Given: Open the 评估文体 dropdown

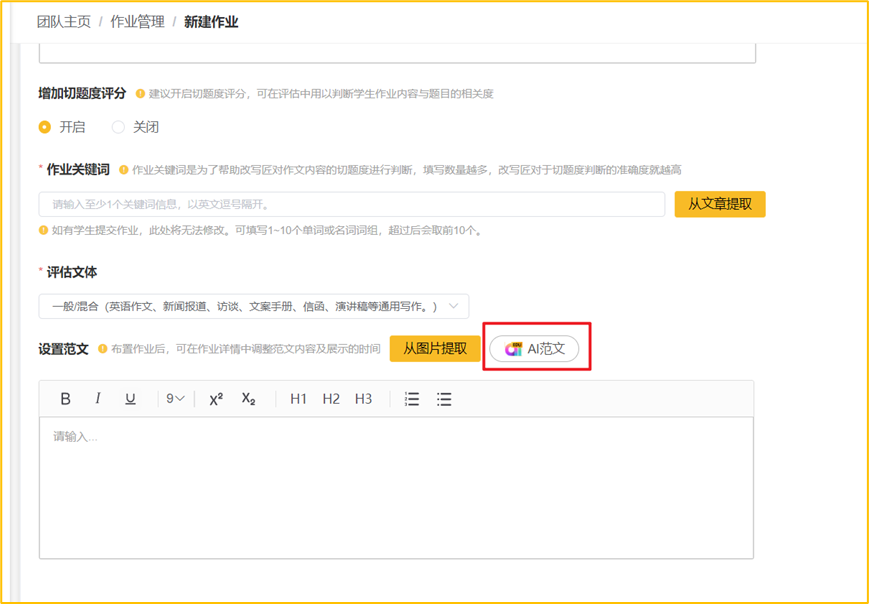Looking at the screenshot, I should pos(254,306).
